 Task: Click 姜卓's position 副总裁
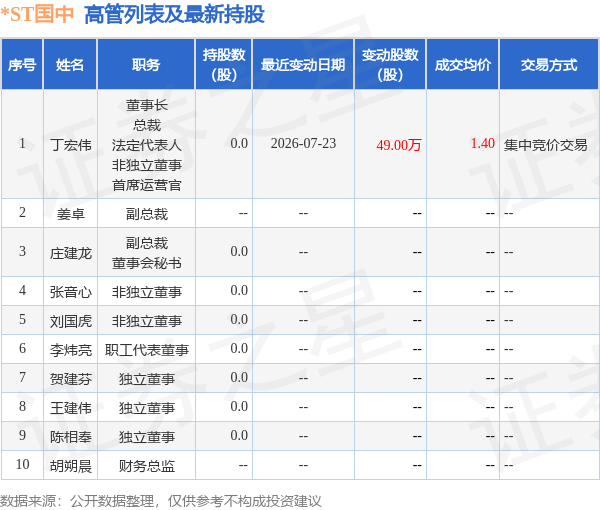pos(147,214)
